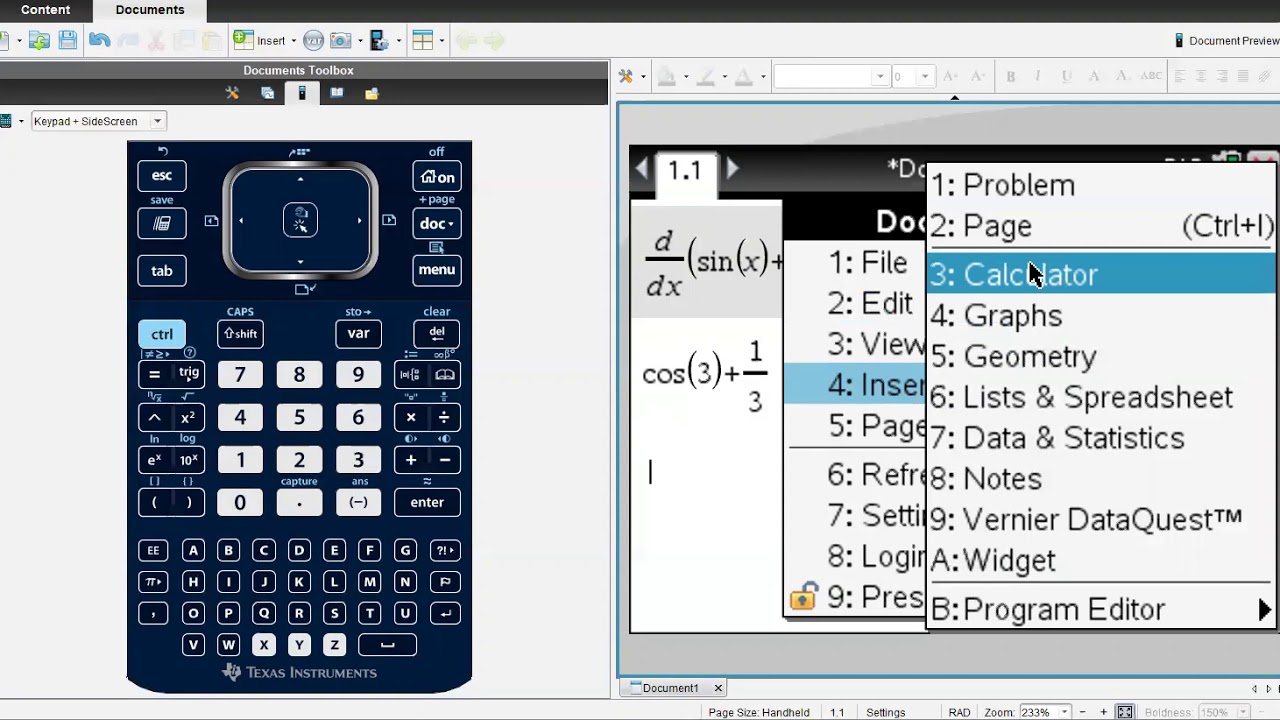Expand the Program Editor submenu arrow
Image resolution: width=1280 pixels, height=720 pixels.
[1265, 609]
